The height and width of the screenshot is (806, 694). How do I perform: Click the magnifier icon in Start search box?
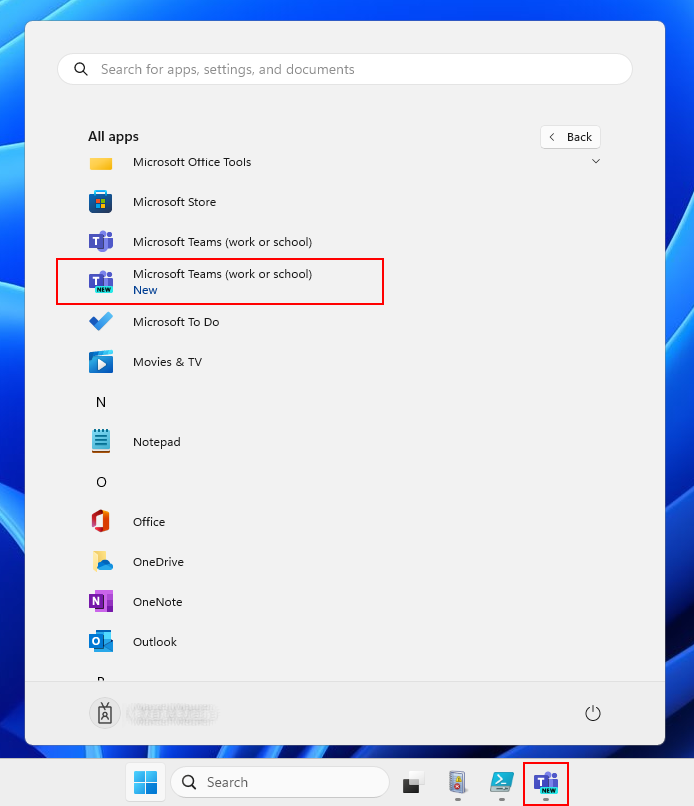point(81,69)
